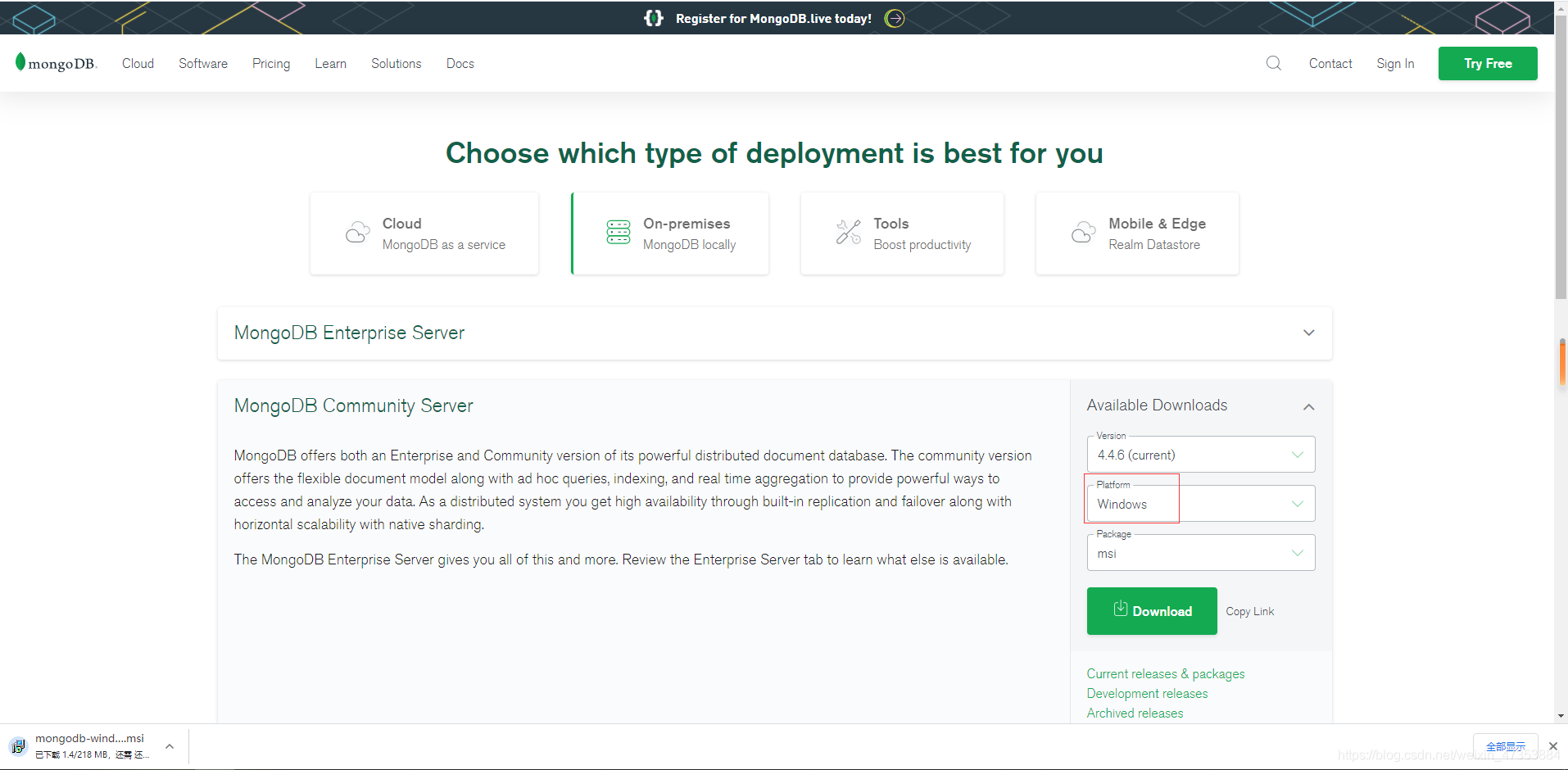The image size is (1568, 770).
Task: Close the browser download bar
Action: (1553, 746)
